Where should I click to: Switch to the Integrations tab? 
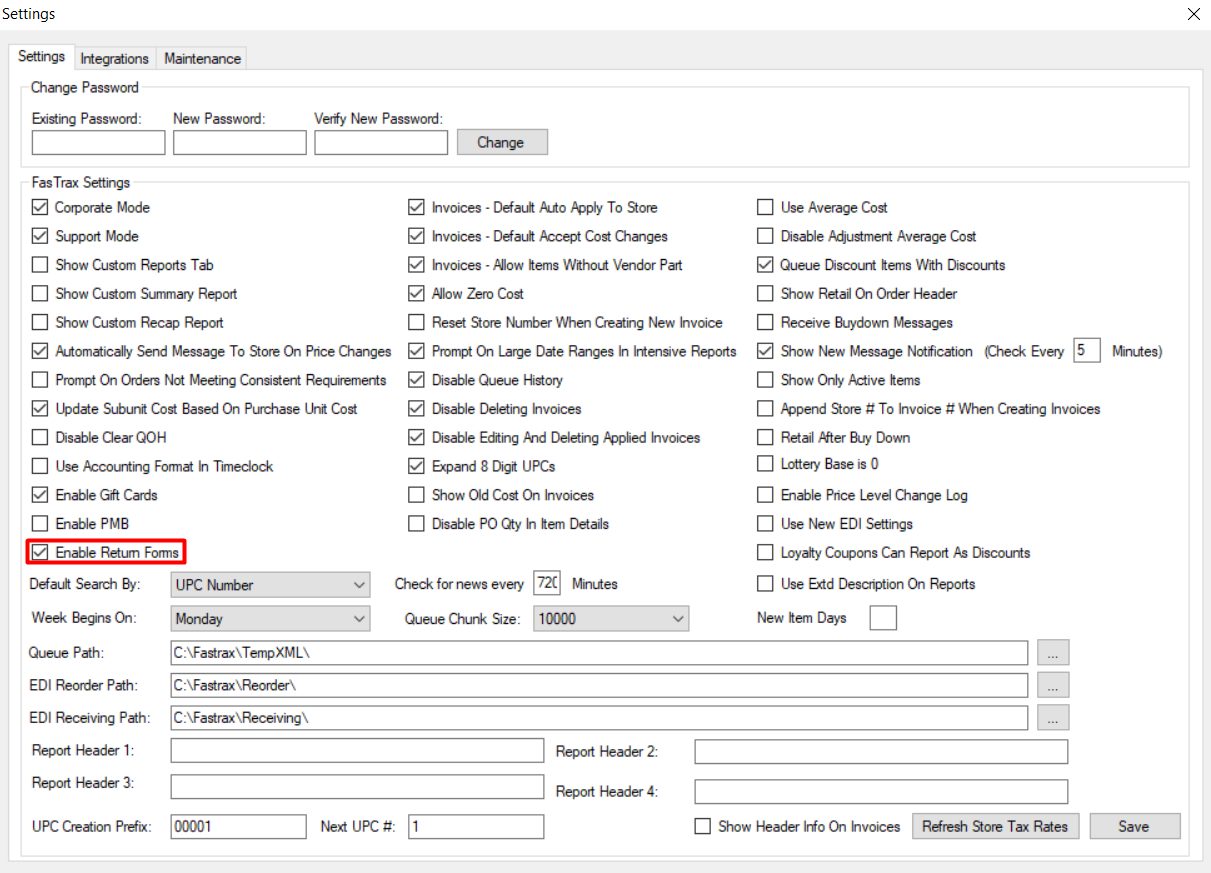click(114, 58)
